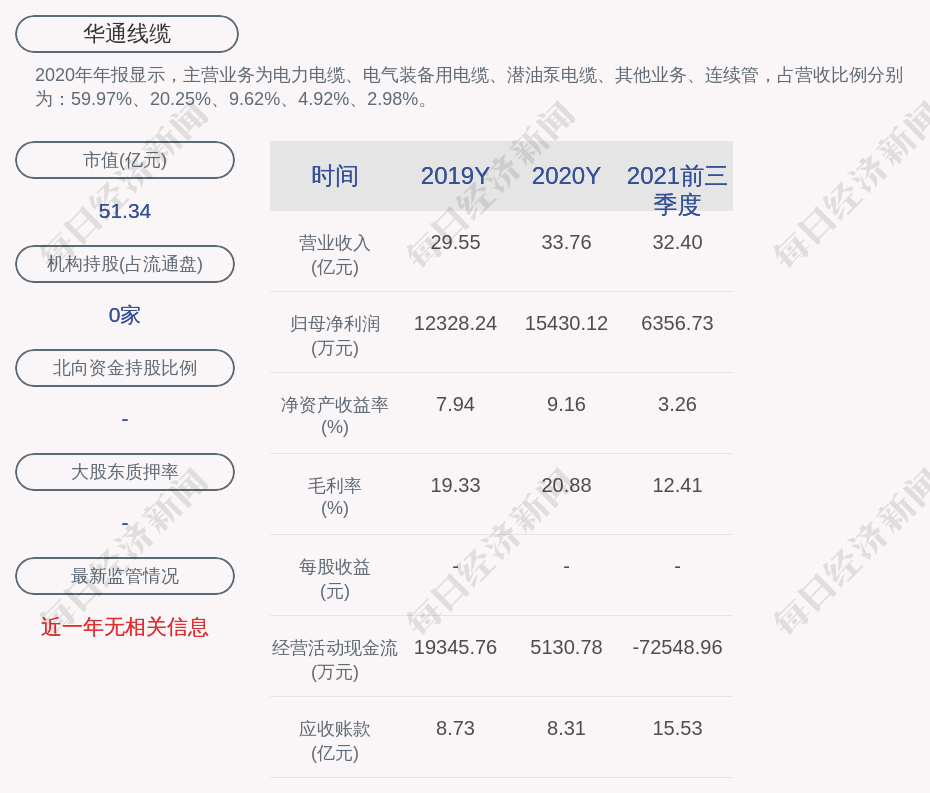930x793 pixels.
Task: Click the 营业收入(亿元) row label
Action: [334, 255]
